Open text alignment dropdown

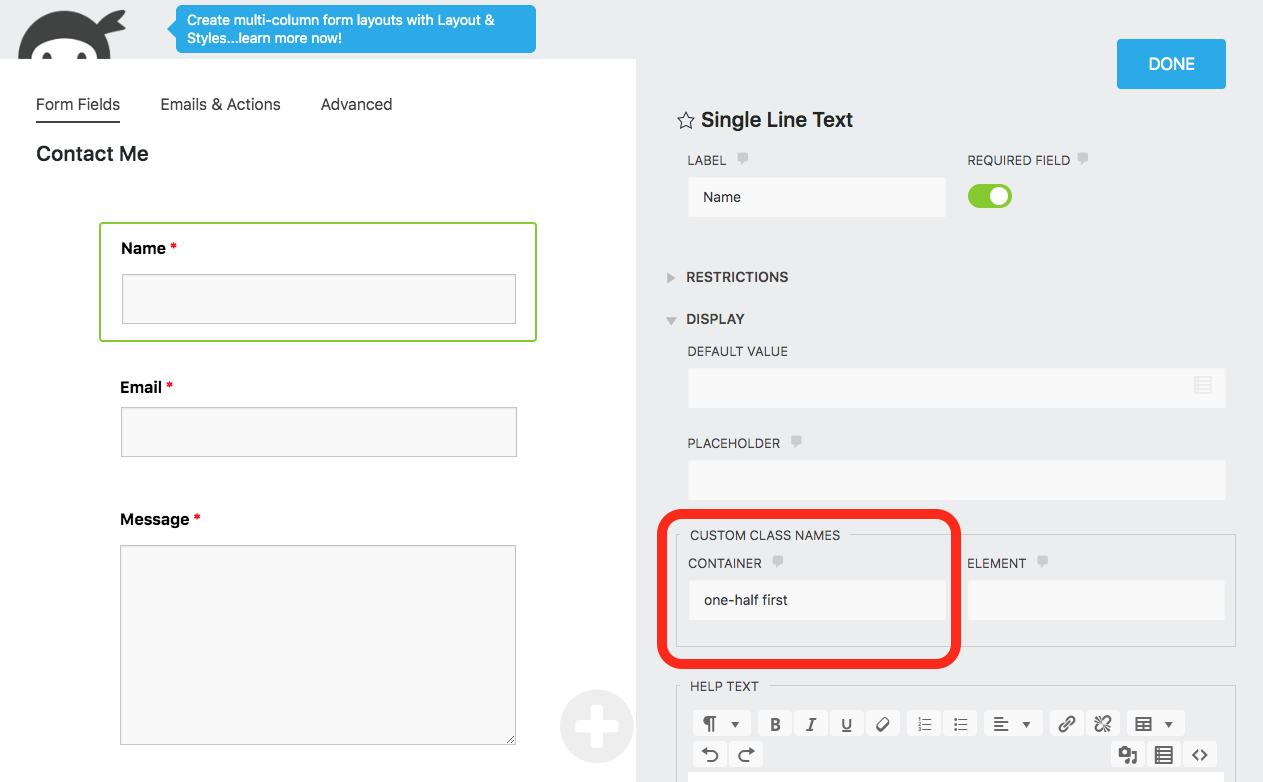[x=1013, y=724]
